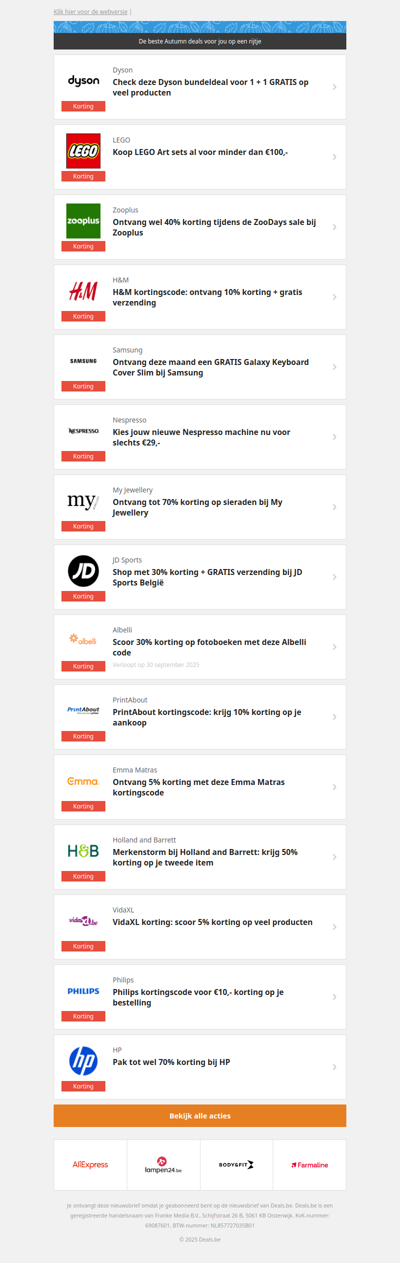400x1263 pixels.
Task: Click the Korting label under Emma Matras
Action: (x=83, y=806)
